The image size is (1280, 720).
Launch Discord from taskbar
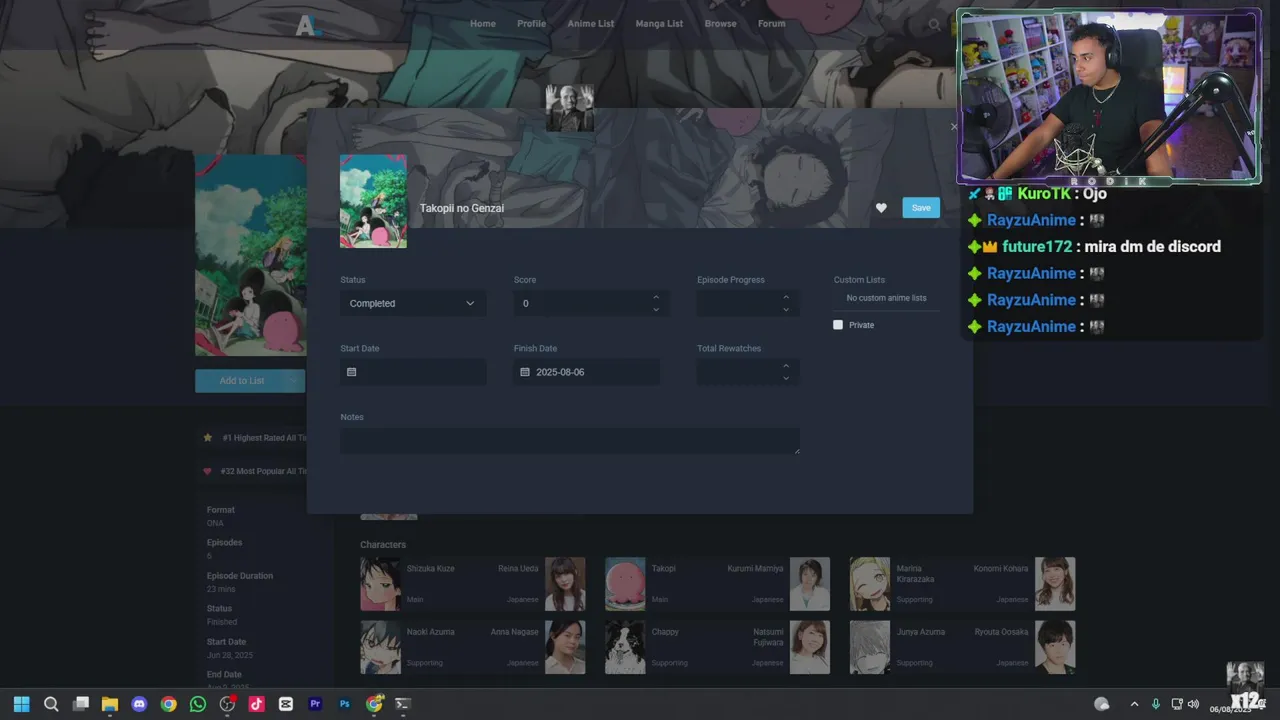139,704
